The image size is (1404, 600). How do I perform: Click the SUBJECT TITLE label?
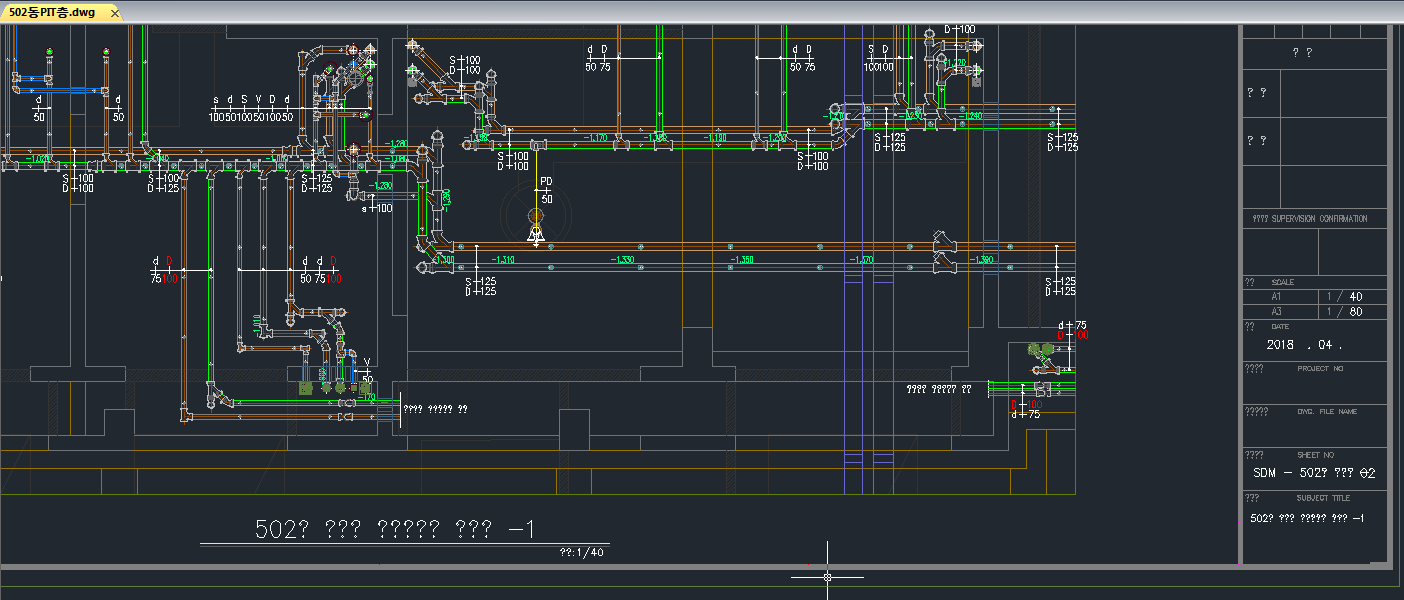coord(1323,497)
